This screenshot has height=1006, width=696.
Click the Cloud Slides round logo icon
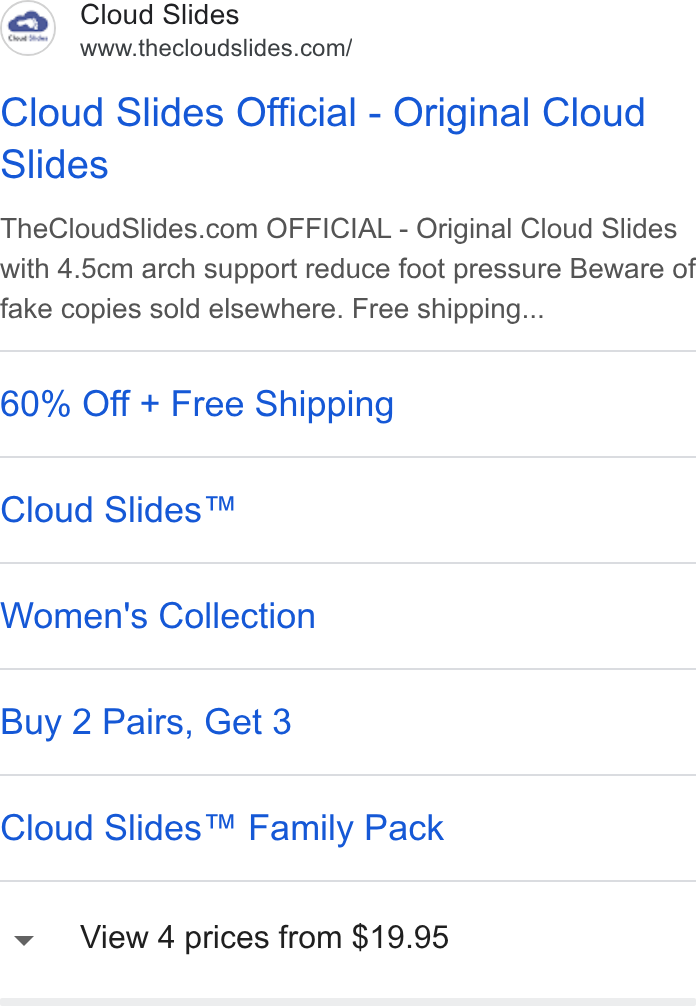[x=28, y=28]
